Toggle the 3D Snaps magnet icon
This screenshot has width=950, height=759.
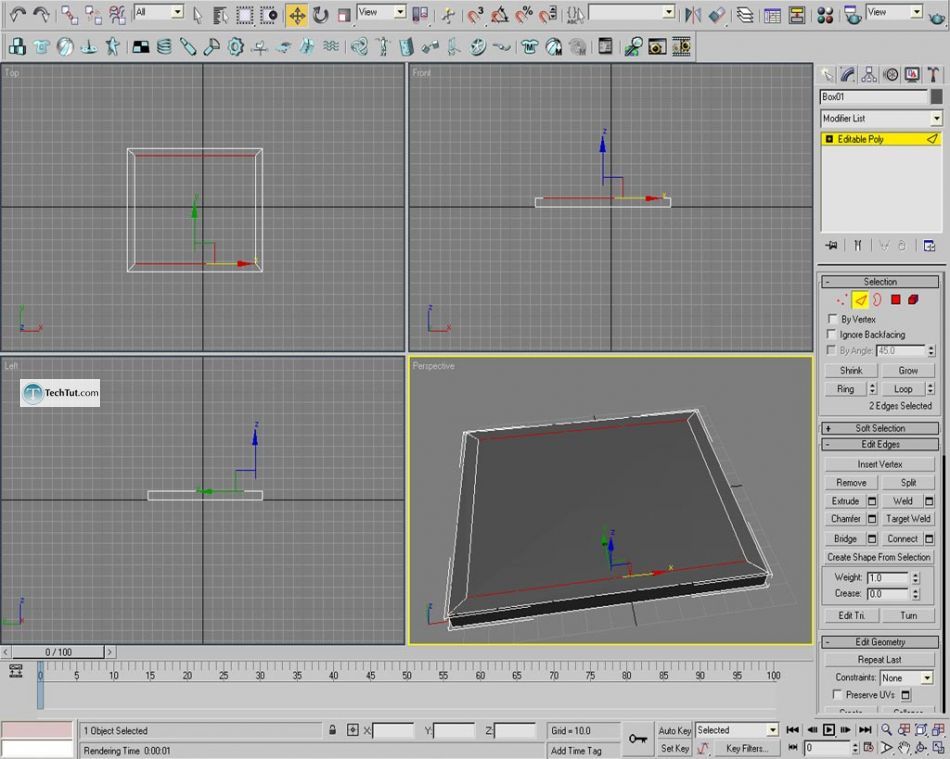pyautogui.click(x=476, y=15)
